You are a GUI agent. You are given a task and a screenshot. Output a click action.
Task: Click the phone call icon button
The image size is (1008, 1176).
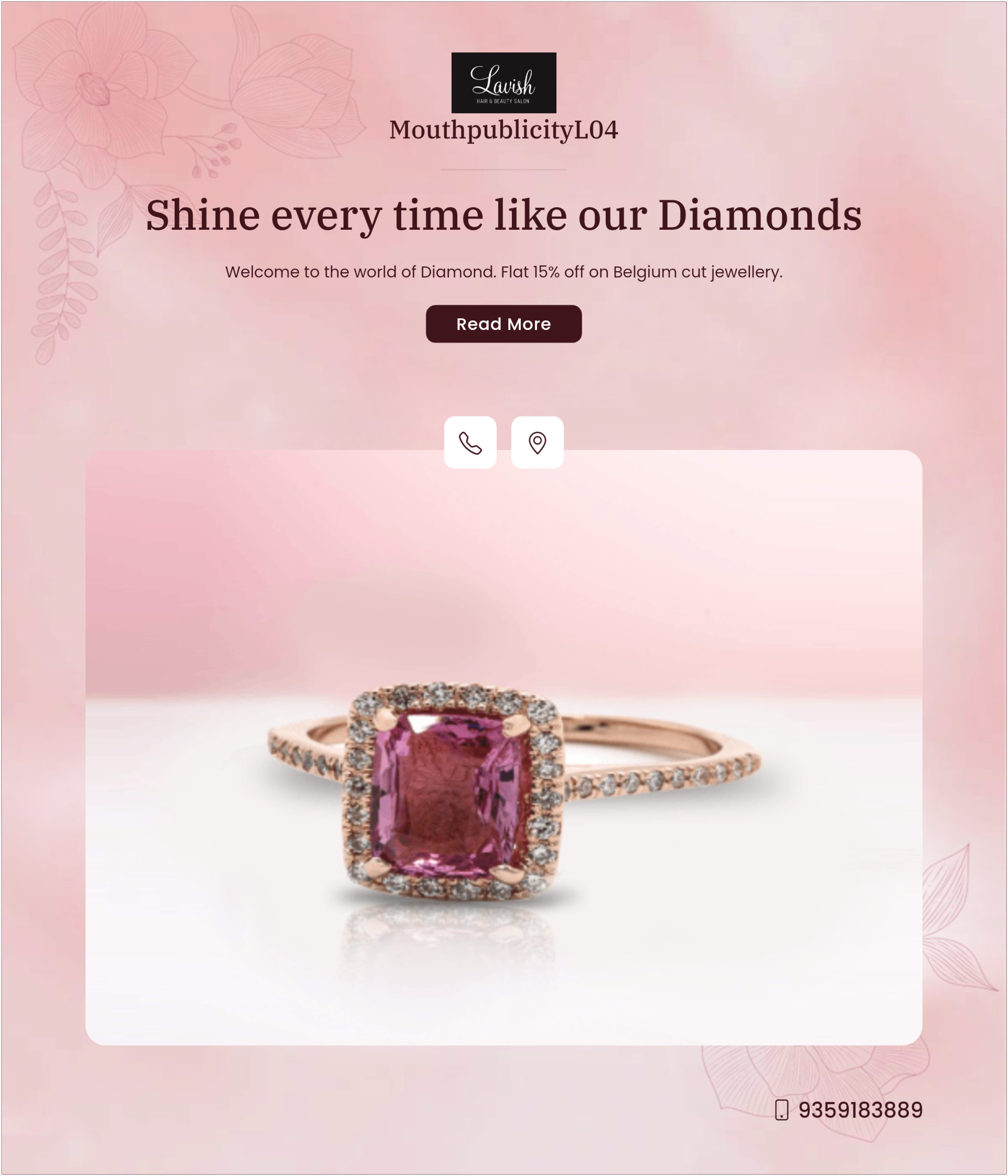coord(470,442)
